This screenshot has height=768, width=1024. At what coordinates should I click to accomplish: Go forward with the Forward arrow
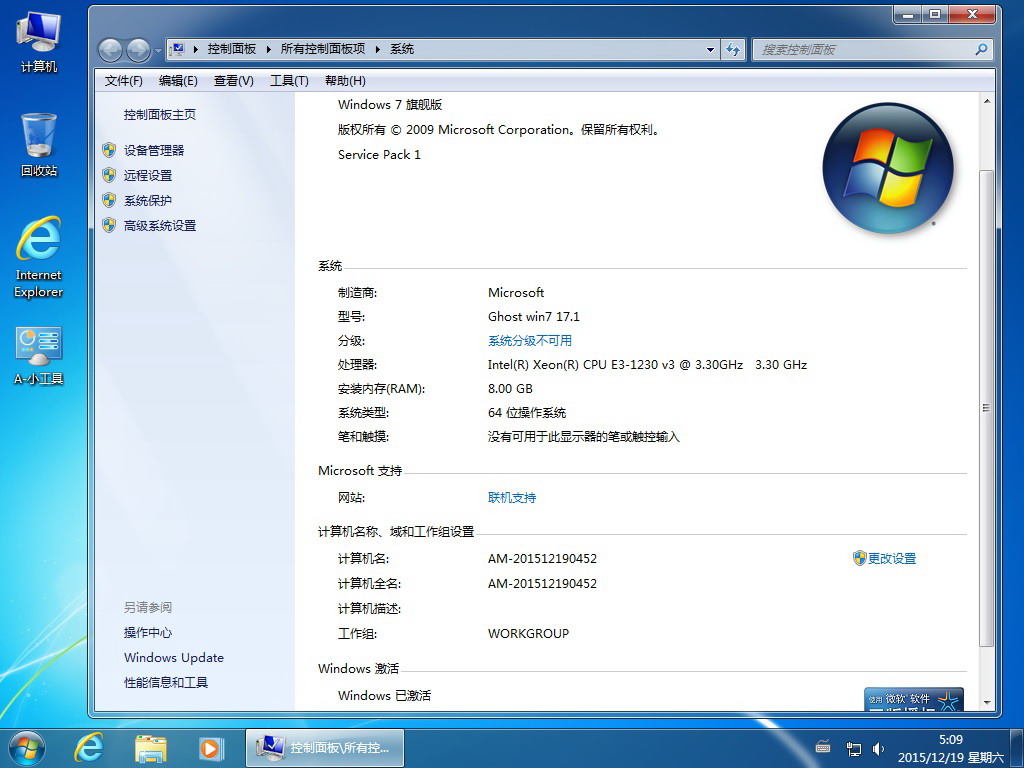(138, 50)
